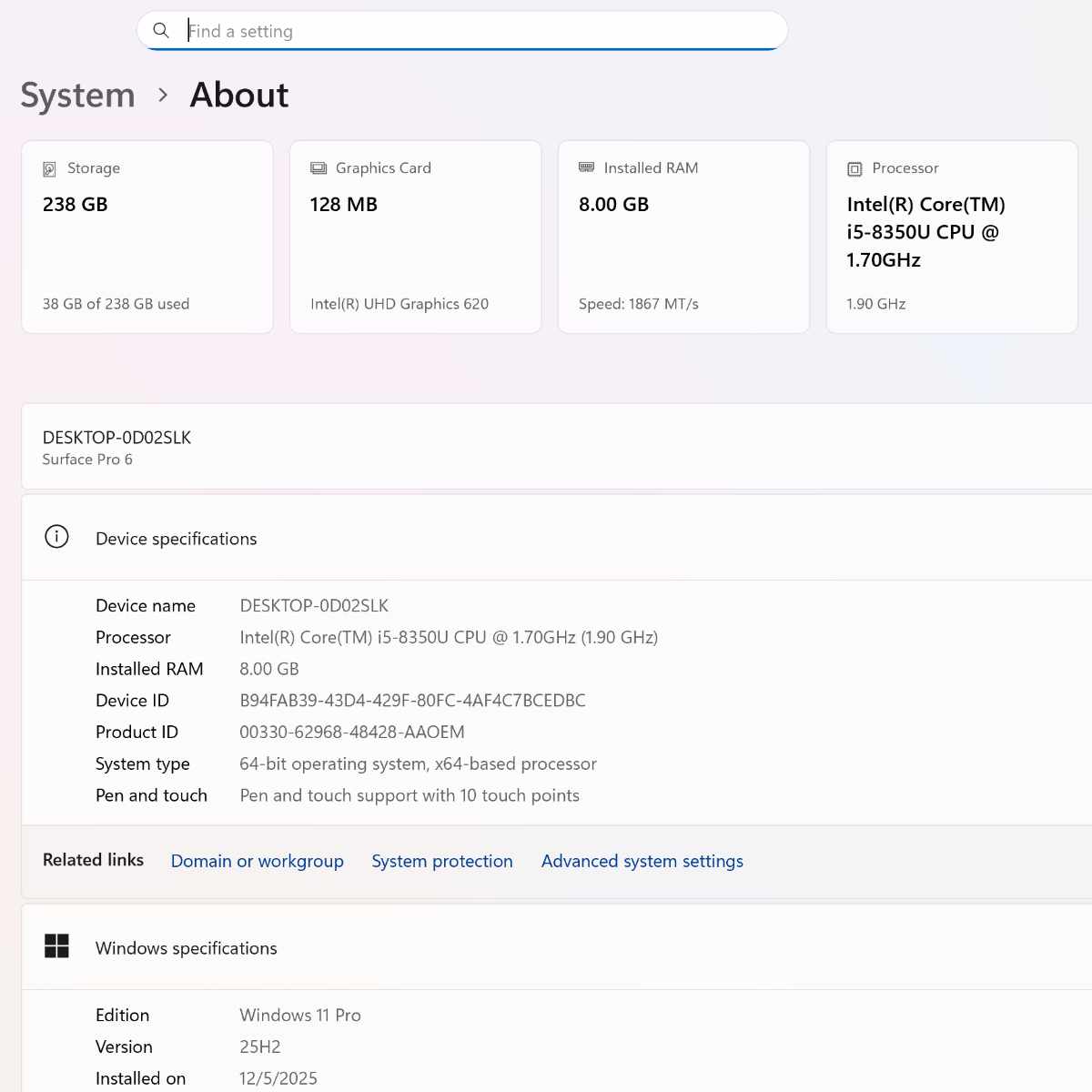Click 'Speed: 1867 MT/s' text
The image size is (1092, 1092).
[639, 304]
